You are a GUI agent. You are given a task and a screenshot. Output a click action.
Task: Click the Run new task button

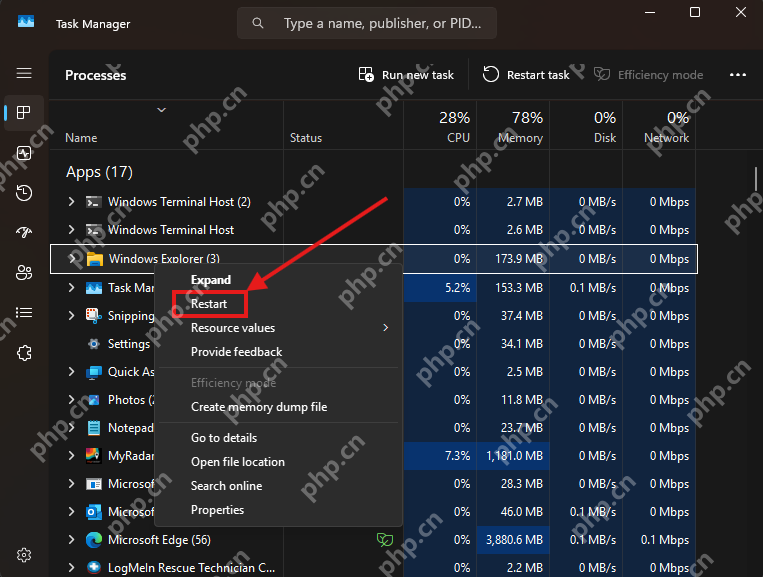406,75
